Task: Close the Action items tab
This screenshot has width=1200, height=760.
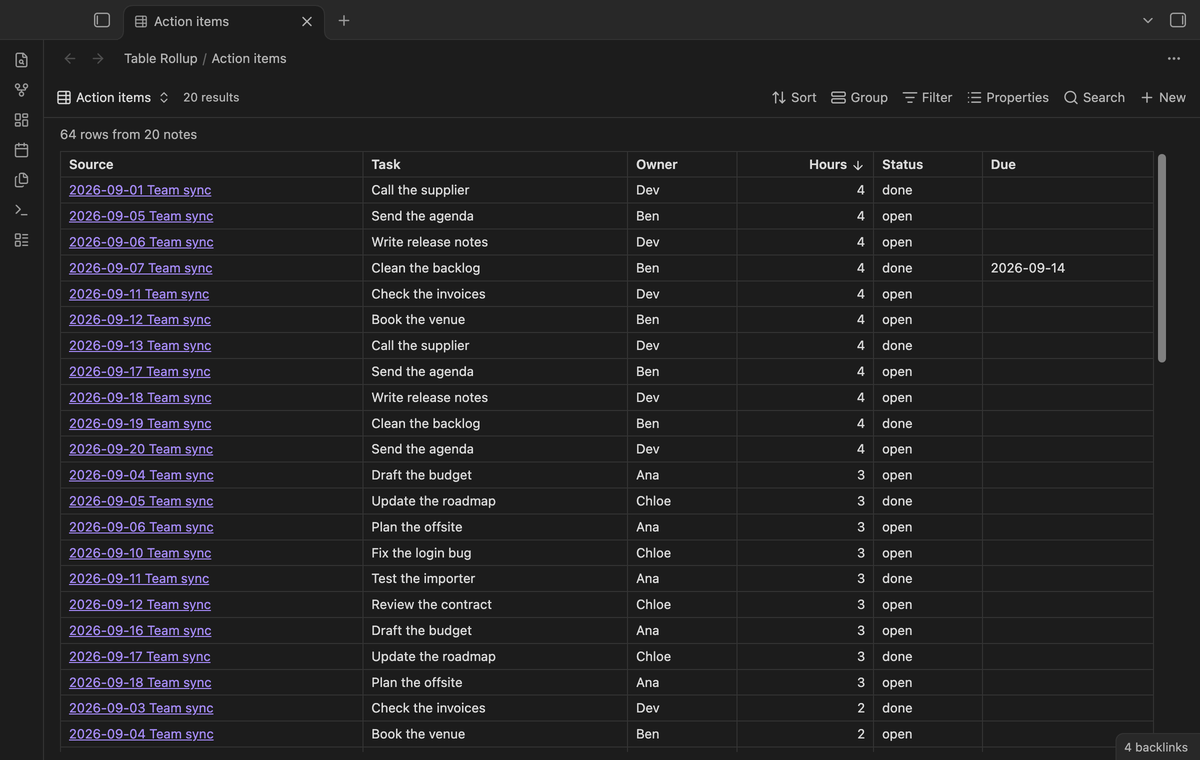Action: (307, 21)
